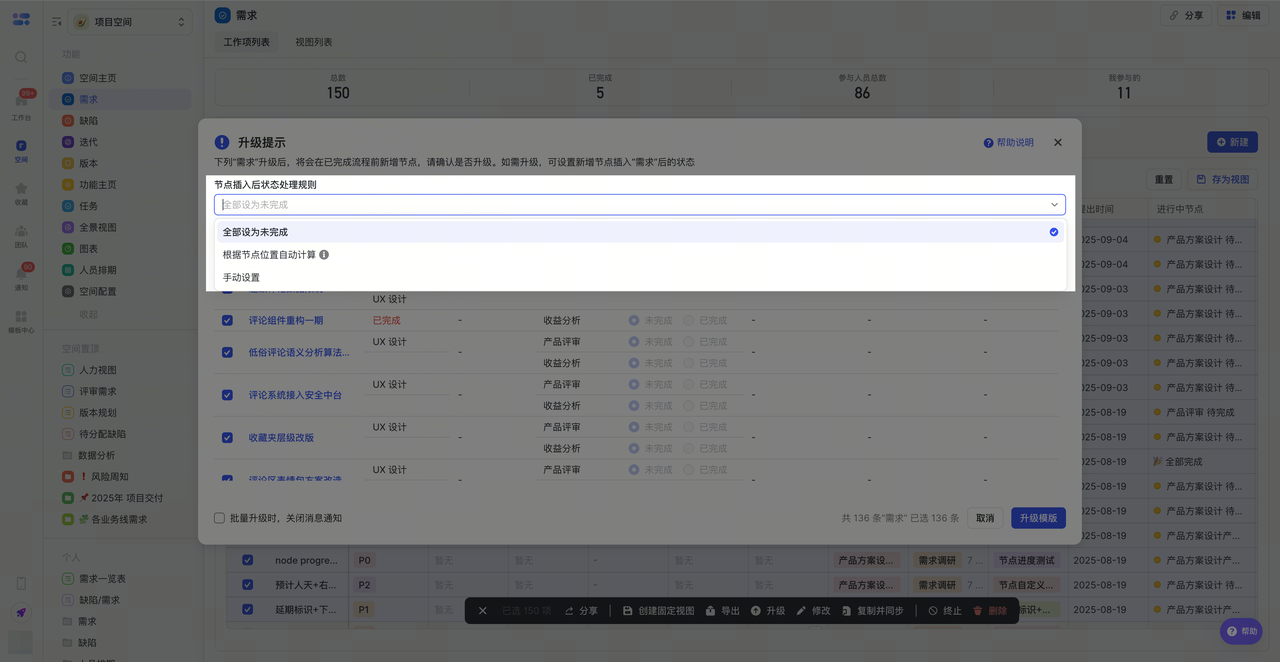Choose 根据节点位置自动计算 option
This screenshot has width=1280, height=662.
click(640, 255)
